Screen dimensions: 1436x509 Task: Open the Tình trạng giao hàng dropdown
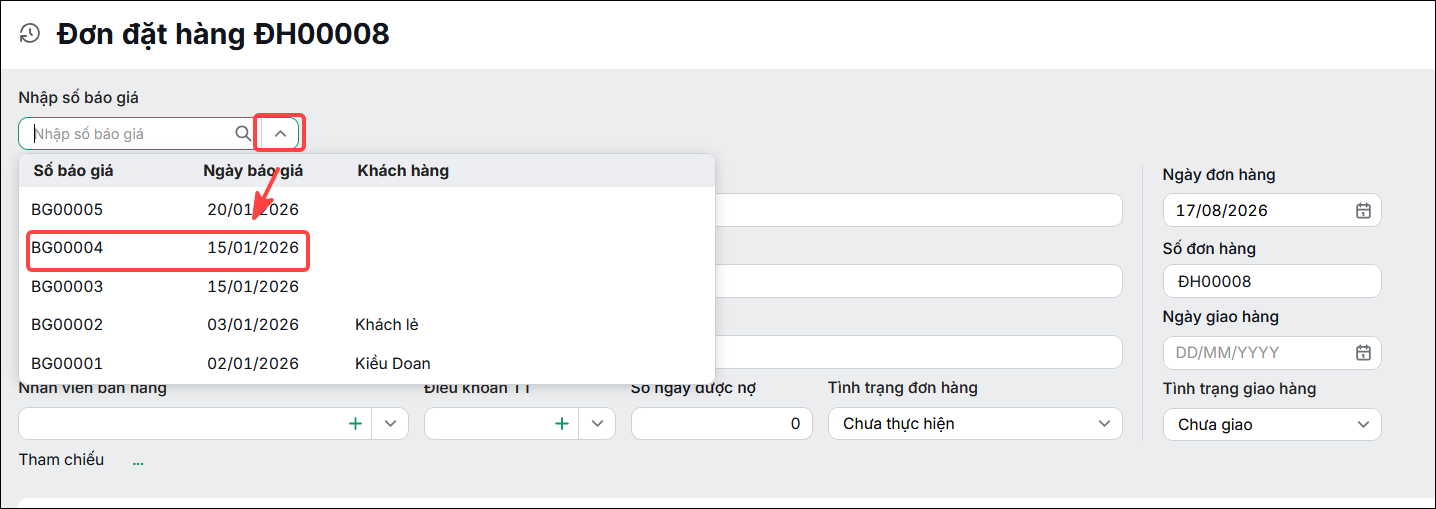click(1272, 425)
